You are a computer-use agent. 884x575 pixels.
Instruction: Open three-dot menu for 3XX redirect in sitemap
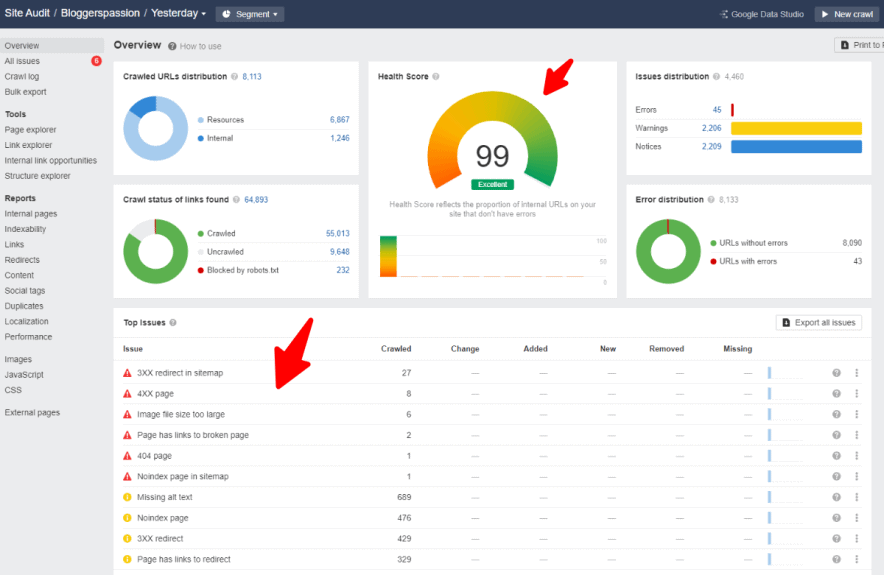[x=856, y=373]
